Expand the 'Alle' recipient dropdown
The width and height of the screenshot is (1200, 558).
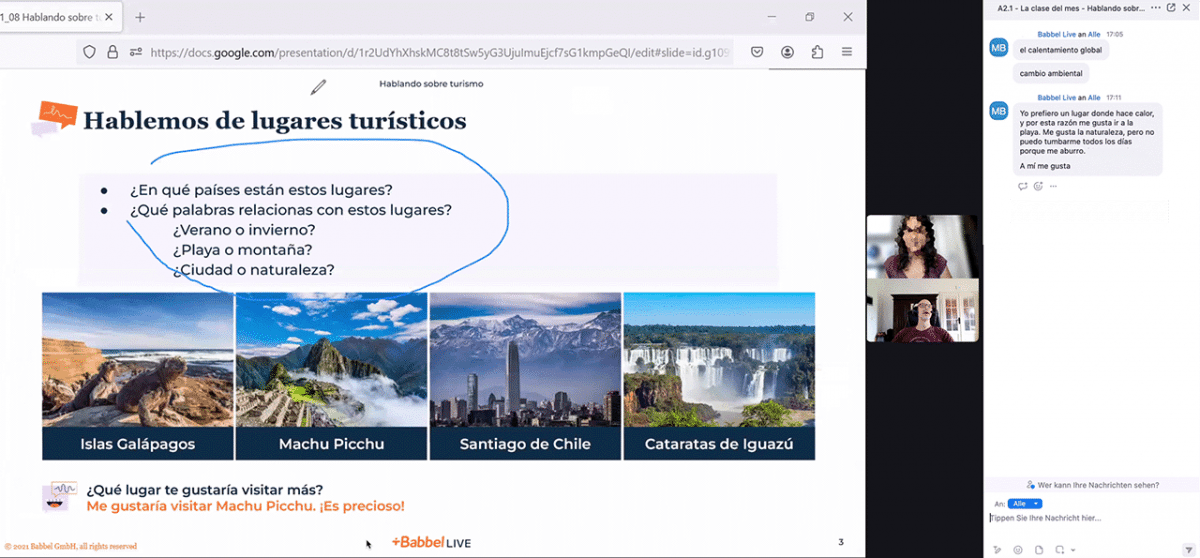tap(1025, 503)
